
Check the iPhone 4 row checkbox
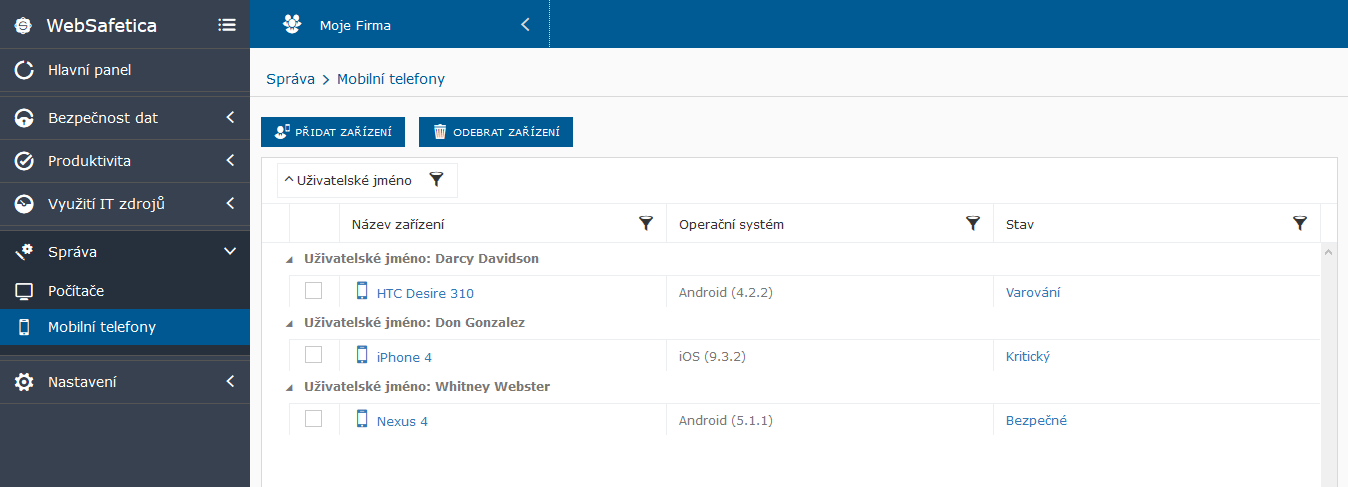pyautogui.click(x=314, y=355)
